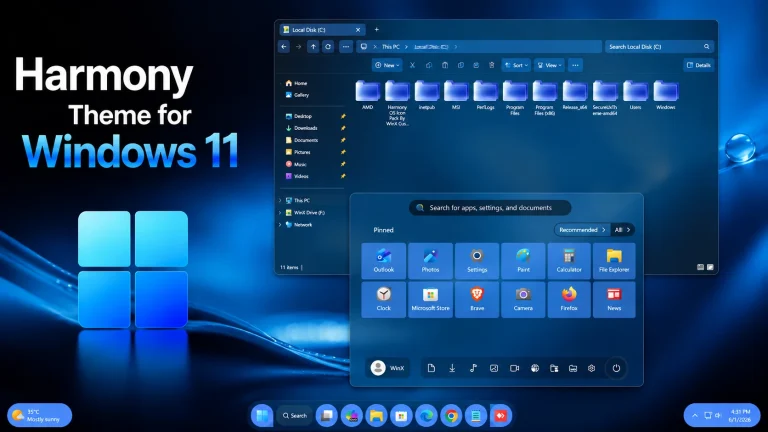
Task: Open the Sort dropdown menu
Action: pyautogui.click(x=516, y=65)
